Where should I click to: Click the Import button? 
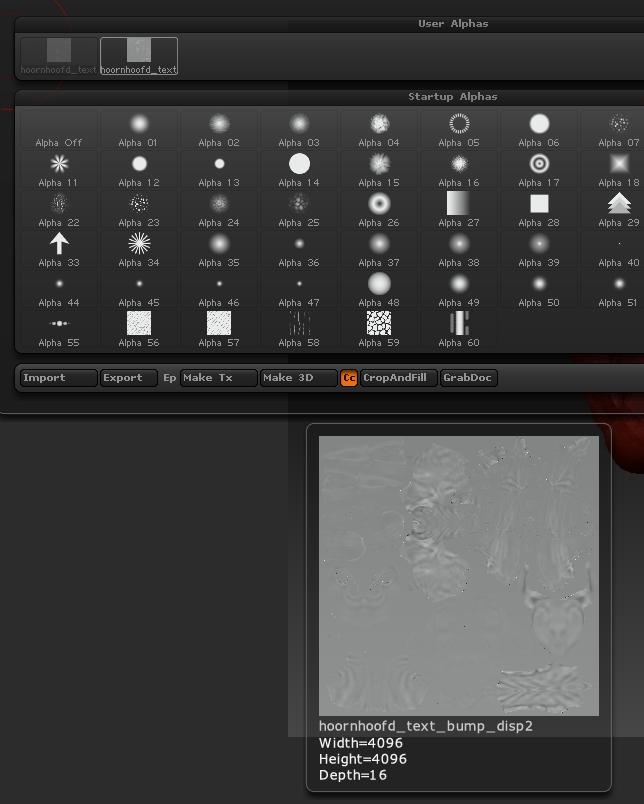[x=58, y=378]
